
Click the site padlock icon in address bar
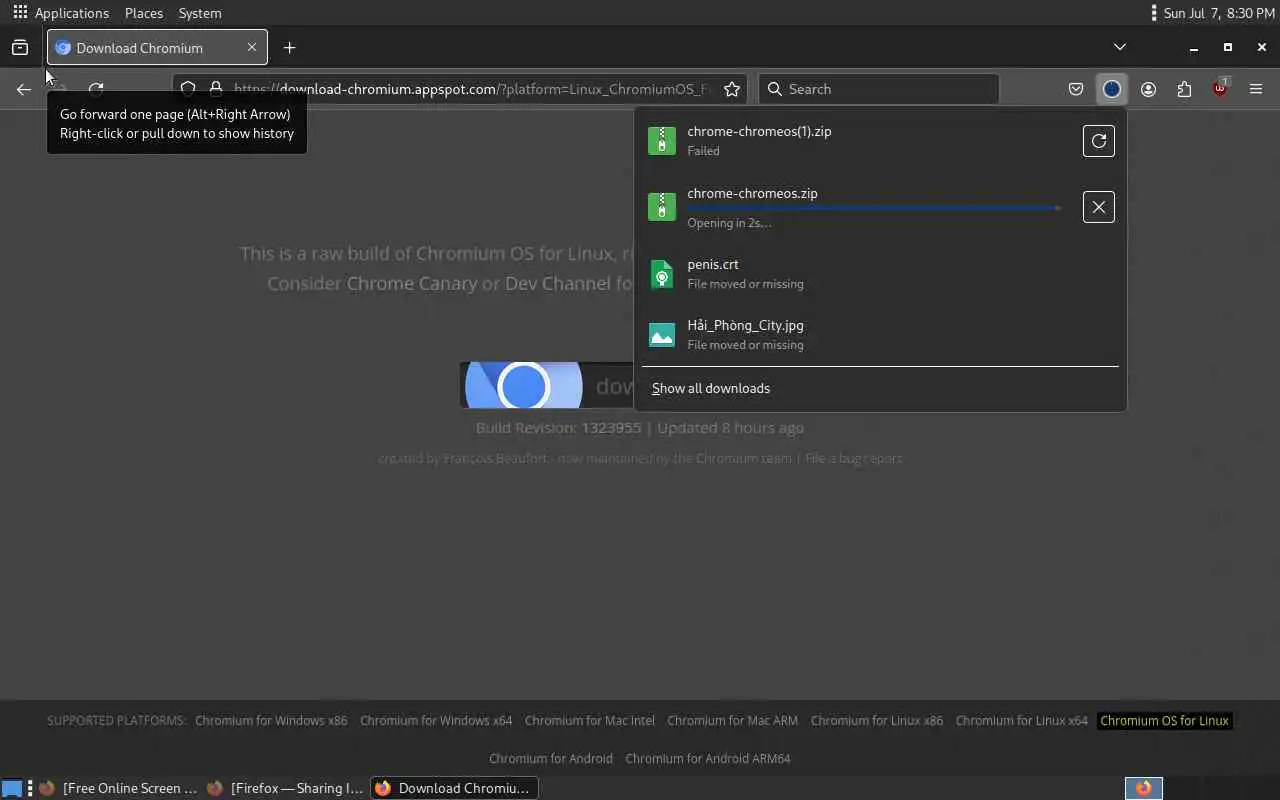click(x=215, y=89)
